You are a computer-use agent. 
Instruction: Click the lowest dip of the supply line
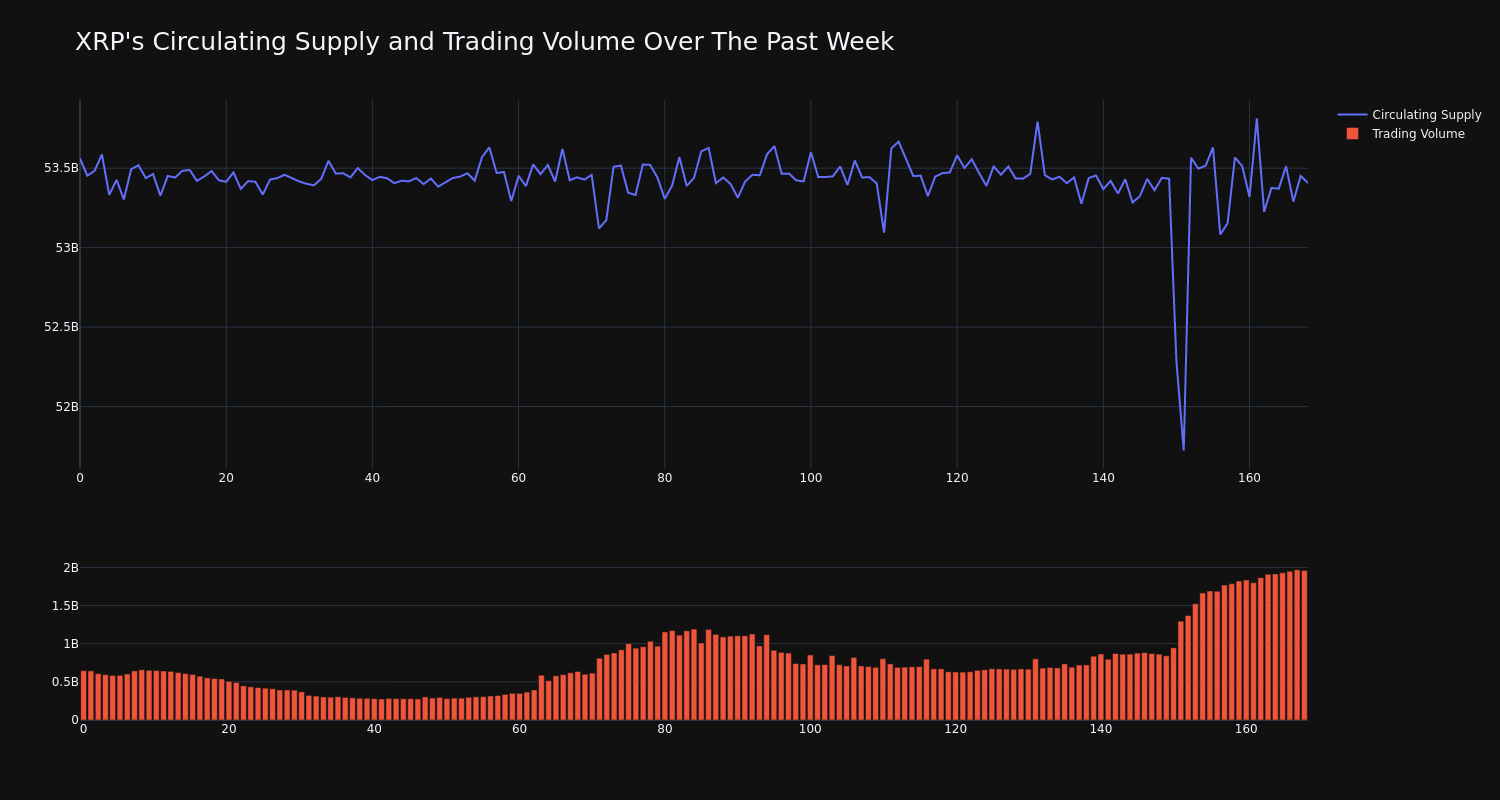(1183, 449)
